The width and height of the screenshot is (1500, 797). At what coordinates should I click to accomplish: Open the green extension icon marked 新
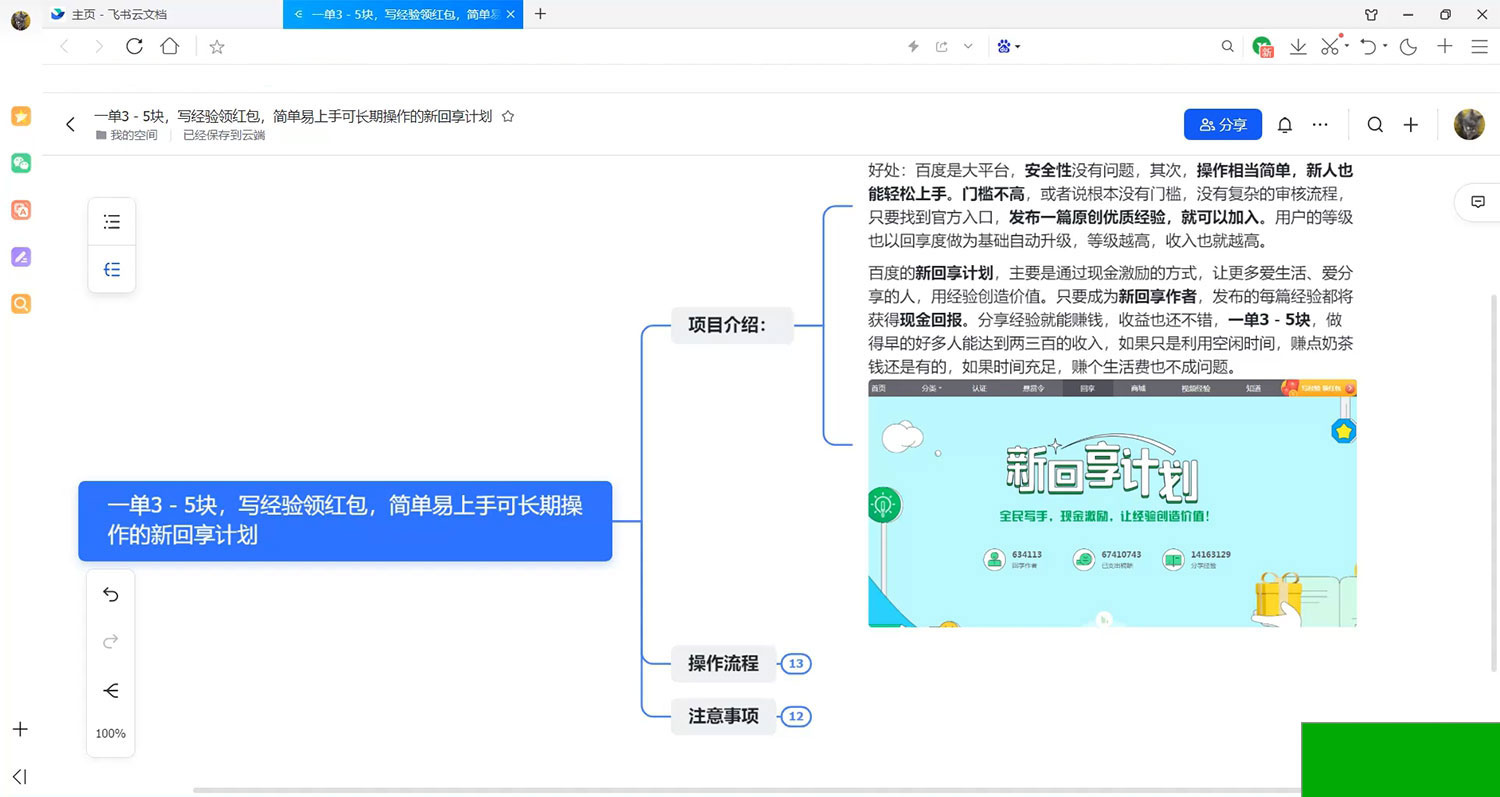1263,47
